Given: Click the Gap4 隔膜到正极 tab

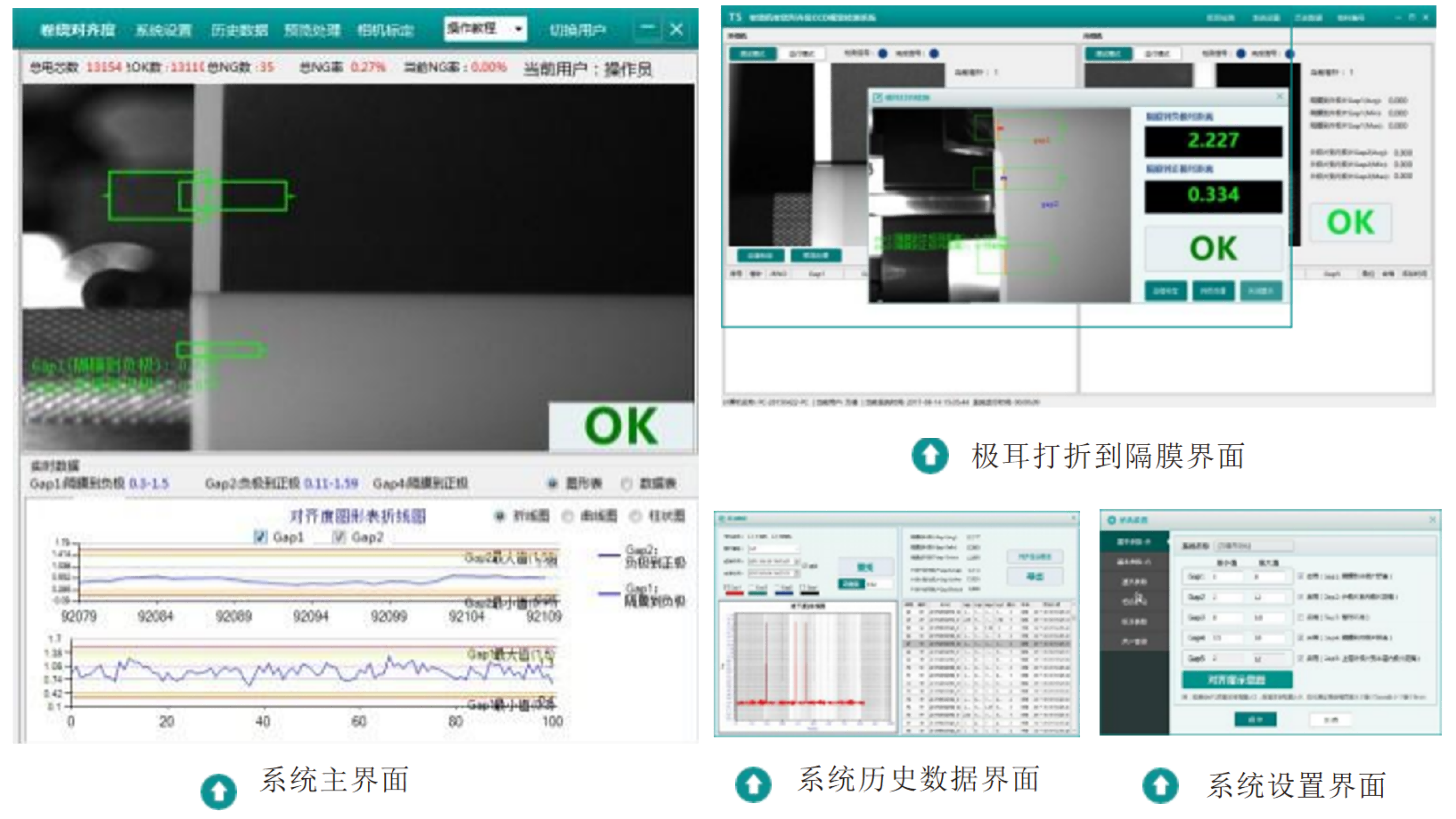Looking at the screenshot, I should 421,484.
